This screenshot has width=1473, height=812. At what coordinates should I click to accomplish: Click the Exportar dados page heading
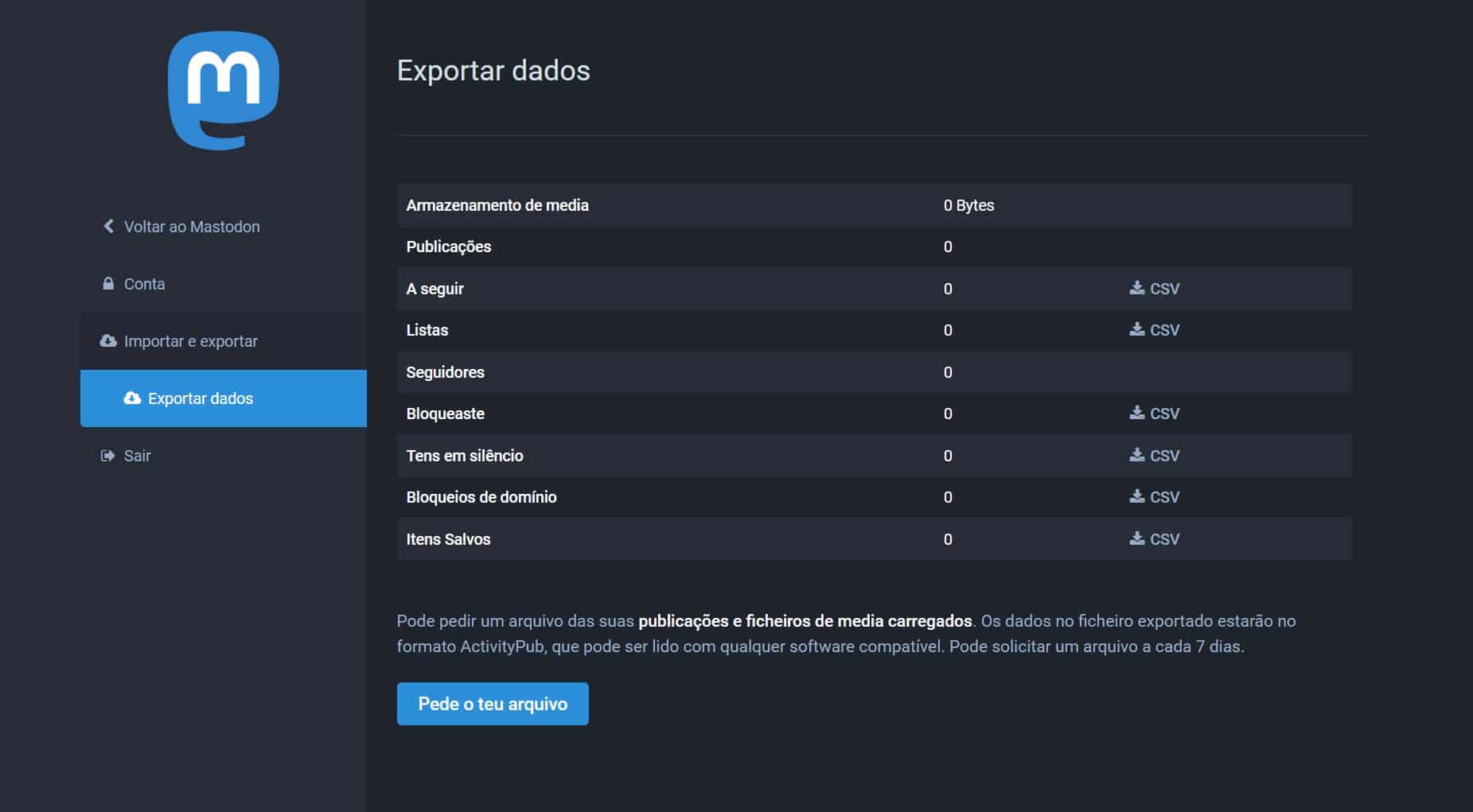click(493, 71)
